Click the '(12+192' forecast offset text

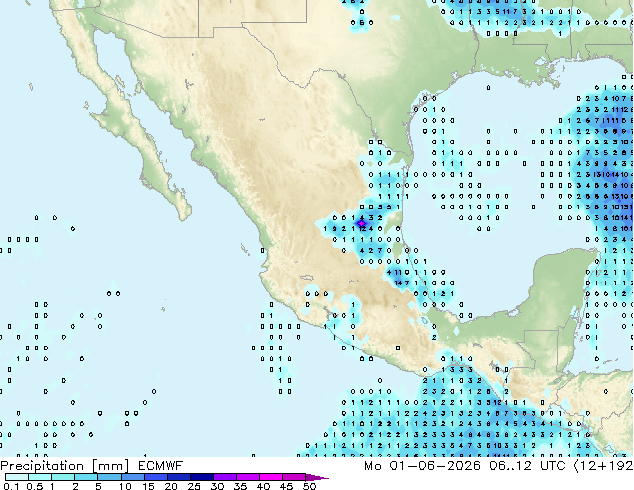[604, 466]
